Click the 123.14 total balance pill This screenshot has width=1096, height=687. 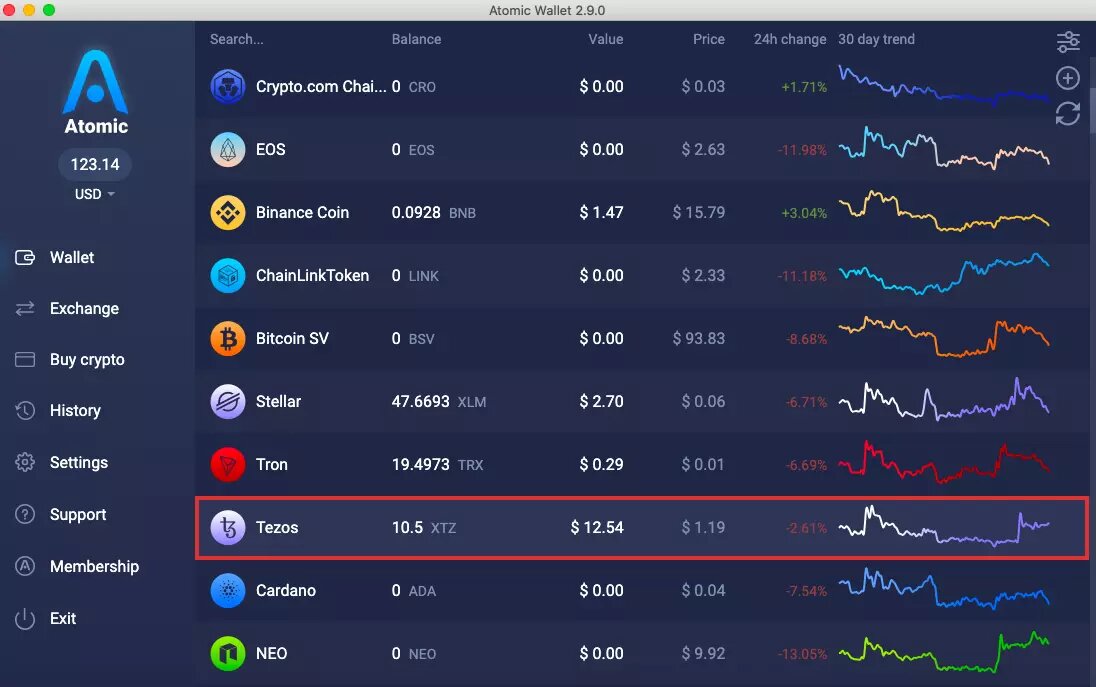pos(94,164)
